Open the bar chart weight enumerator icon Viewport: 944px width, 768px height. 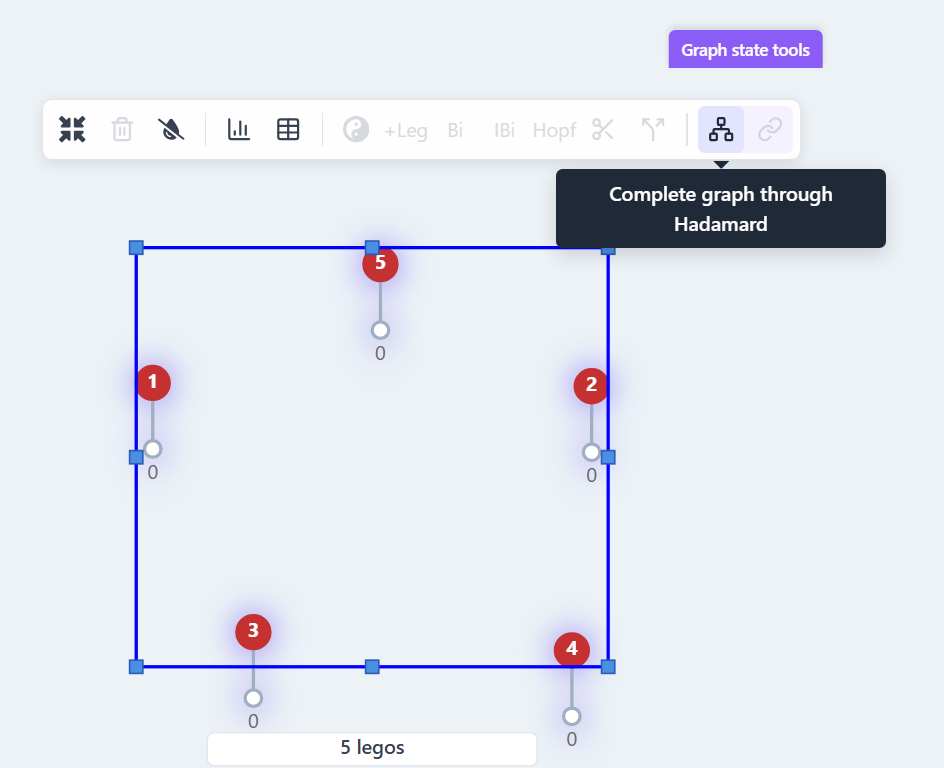(239, 129)
